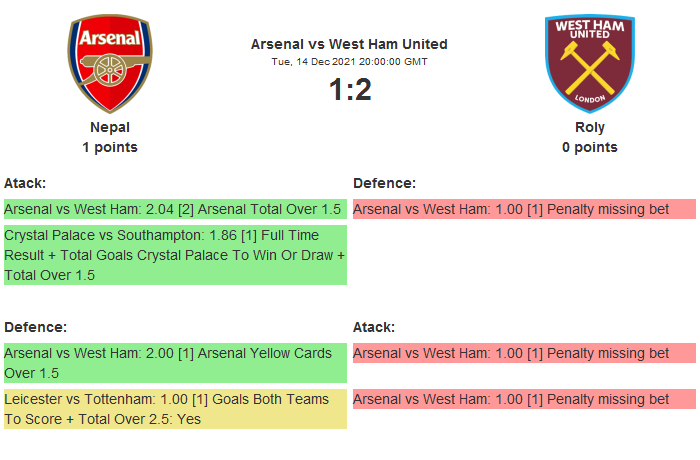This screenshot has height=460, width=700.
Task: Open player Roly's name
Action: tap(589, 127)
